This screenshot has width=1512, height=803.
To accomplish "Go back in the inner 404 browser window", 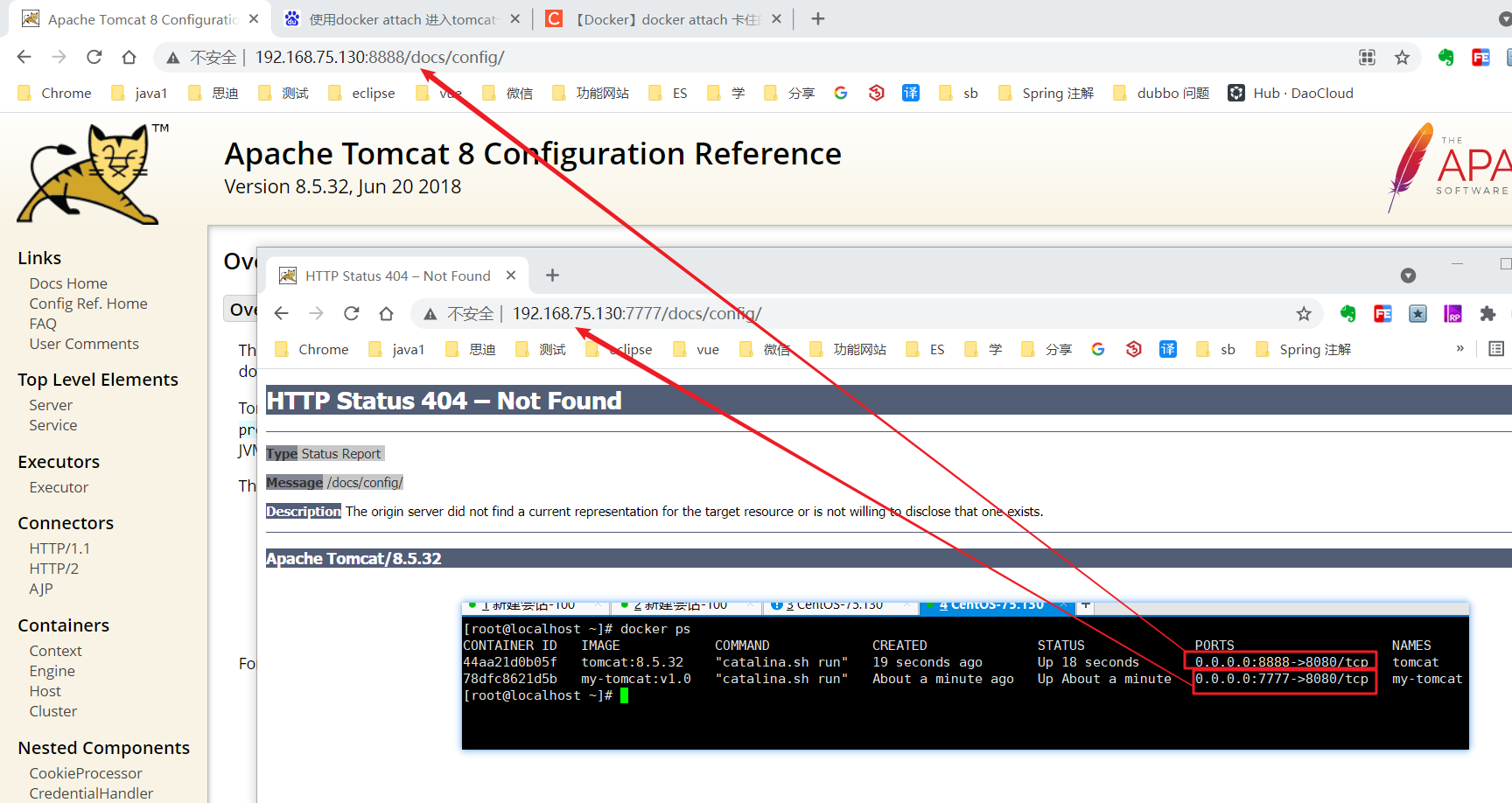I will 282,313.
